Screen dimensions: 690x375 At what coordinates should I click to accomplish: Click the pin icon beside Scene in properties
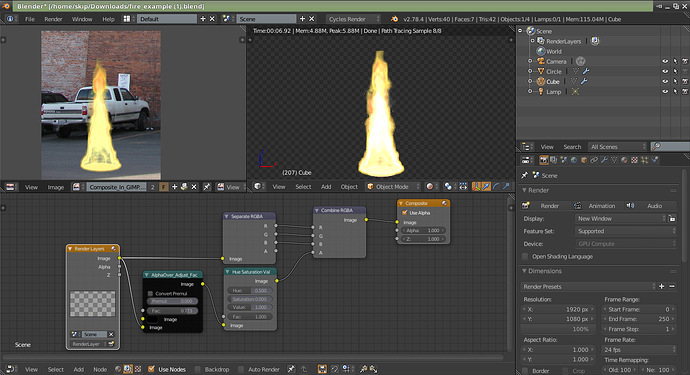(525, 175)
